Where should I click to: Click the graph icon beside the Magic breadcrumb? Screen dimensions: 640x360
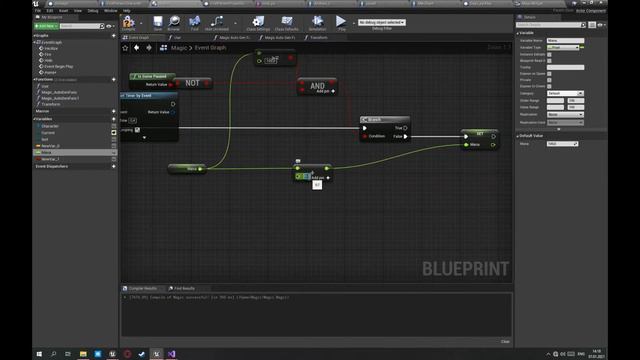pyautogui.click(x=164, y=48)
